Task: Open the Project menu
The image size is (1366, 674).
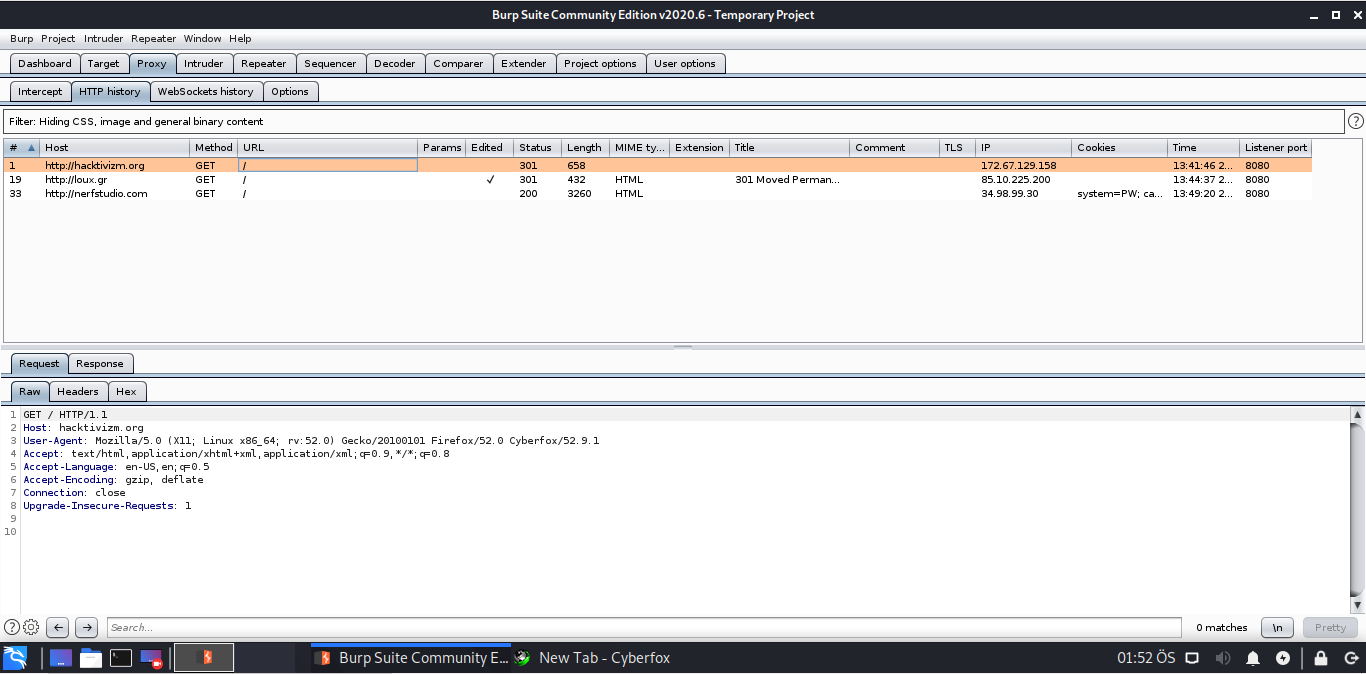Action: pyautogui.click(x=58, y=38)
